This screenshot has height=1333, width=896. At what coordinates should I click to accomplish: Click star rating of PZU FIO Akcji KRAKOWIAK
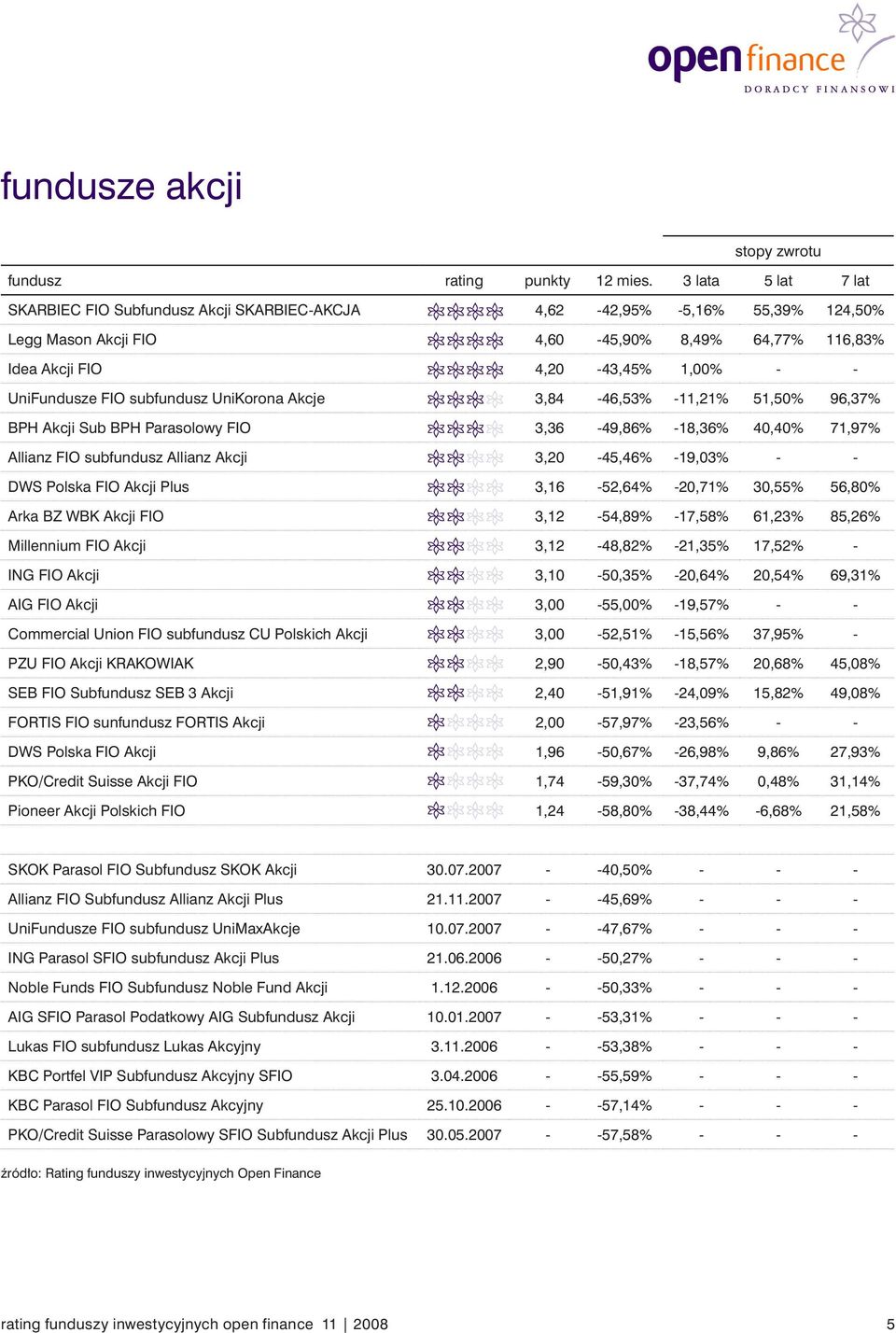[466, 664]
